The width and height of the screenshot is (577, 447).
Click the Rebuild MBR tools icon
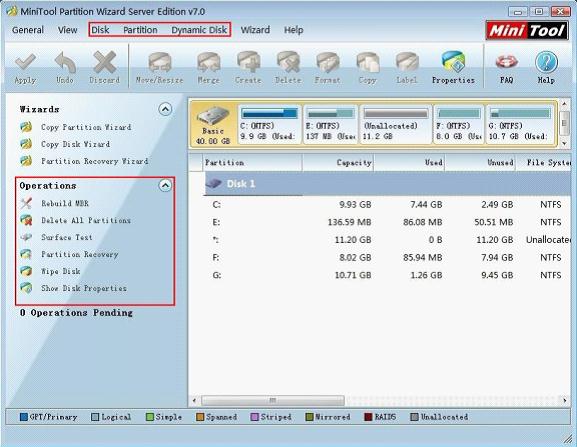point(26,203)
